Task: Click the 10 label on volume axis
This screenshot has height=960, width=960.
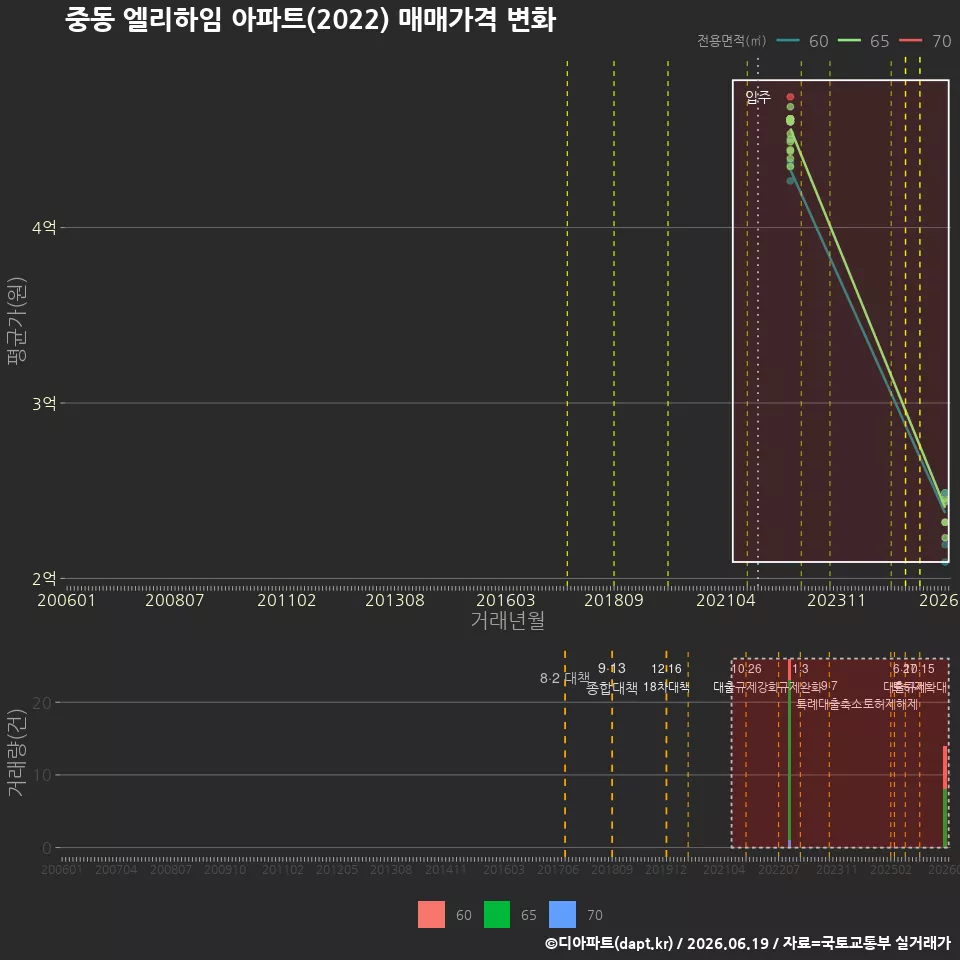Action: click(42, 775)
